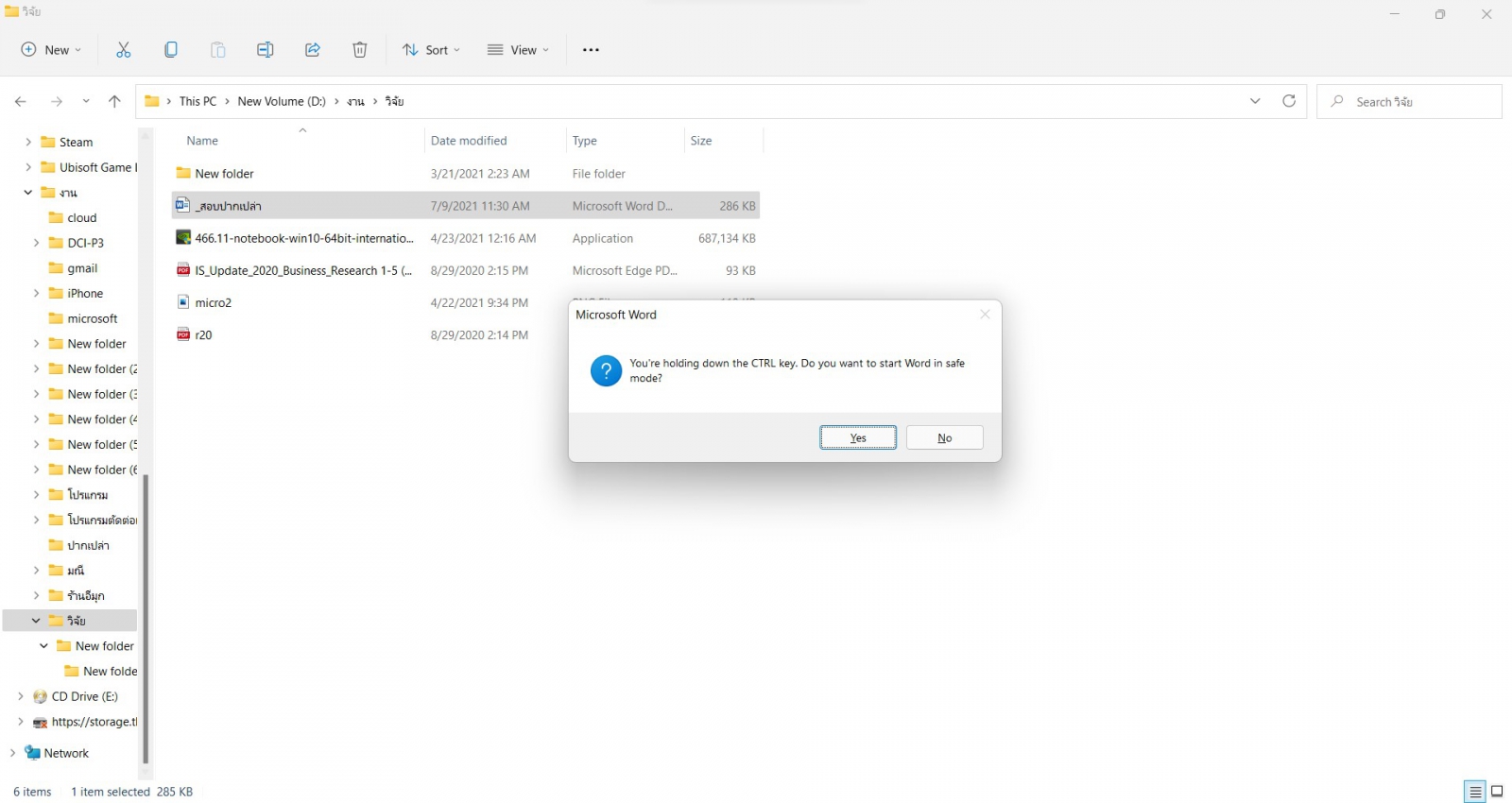Go up one folder level arrow
Image resolution: width=1512 pixels, height=803 pixels.
(x=114, y=101)
